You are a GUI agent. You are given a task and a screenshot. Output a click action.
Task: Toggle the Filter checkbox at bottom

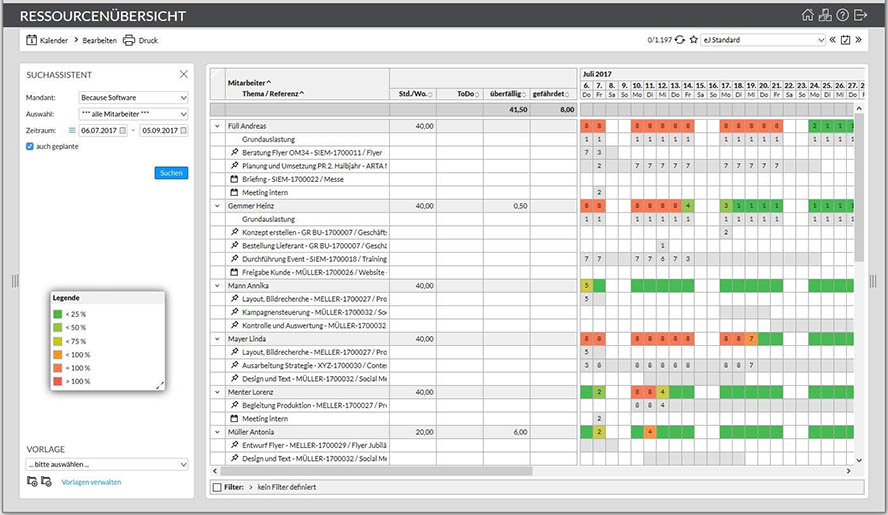click(217, 486)
